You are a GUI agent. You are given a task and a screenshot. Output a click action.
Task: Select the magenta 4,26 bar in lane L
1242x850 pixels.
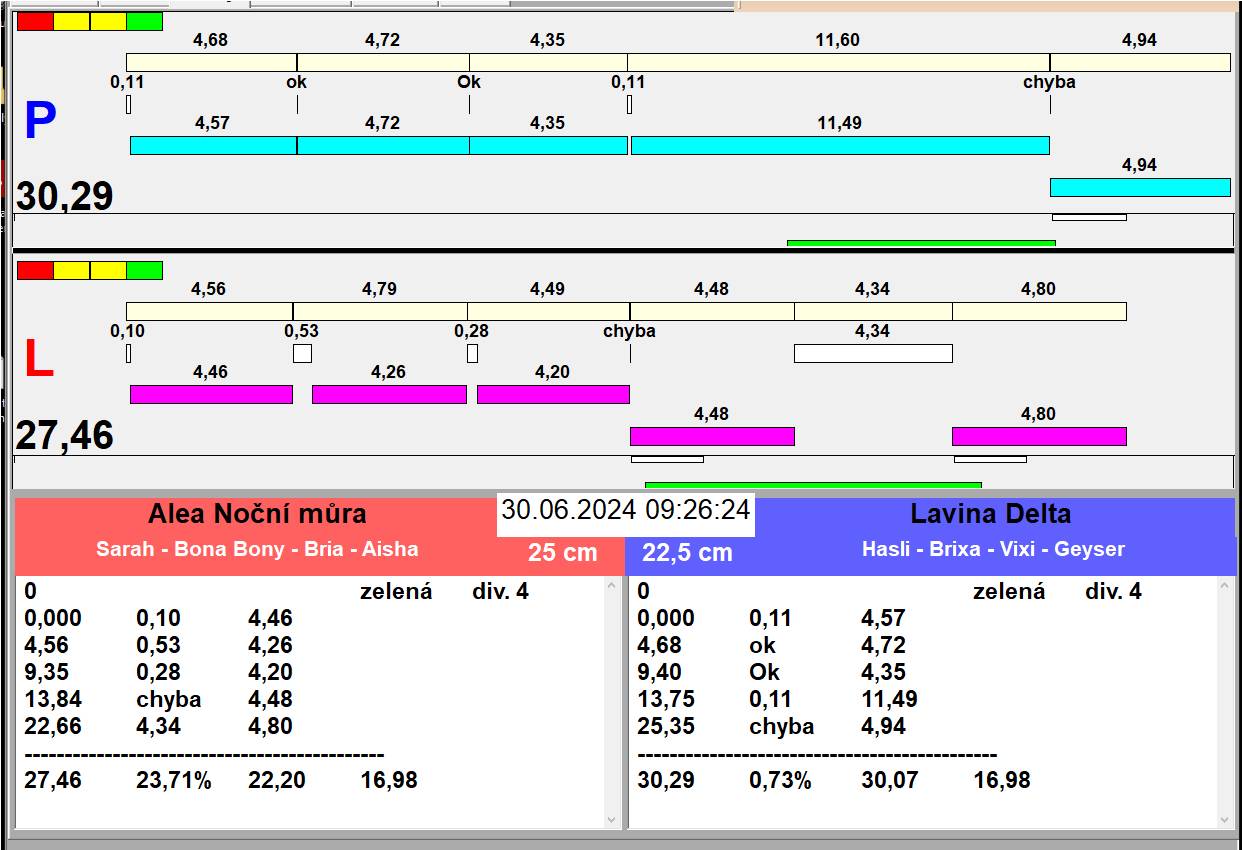[389, 394]
